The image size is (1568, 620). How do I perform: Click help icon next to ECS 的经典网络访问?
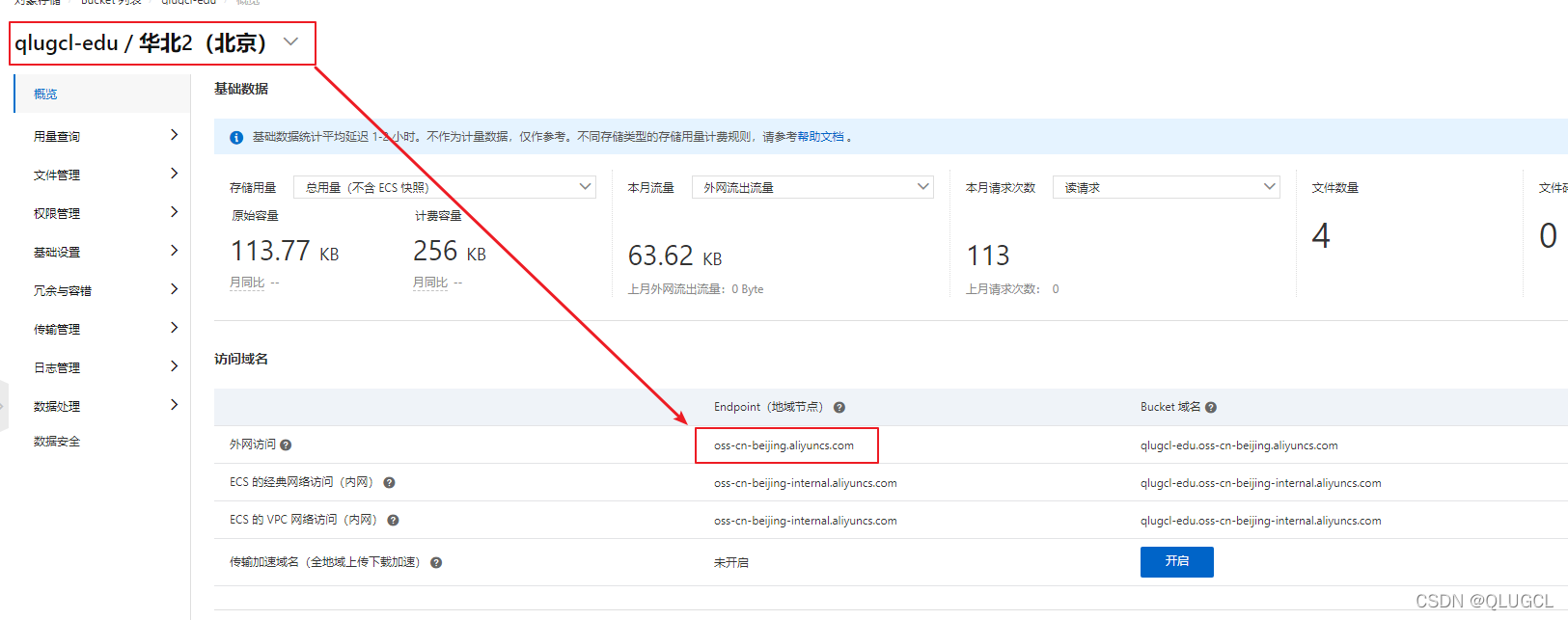(x=389, y=483)
